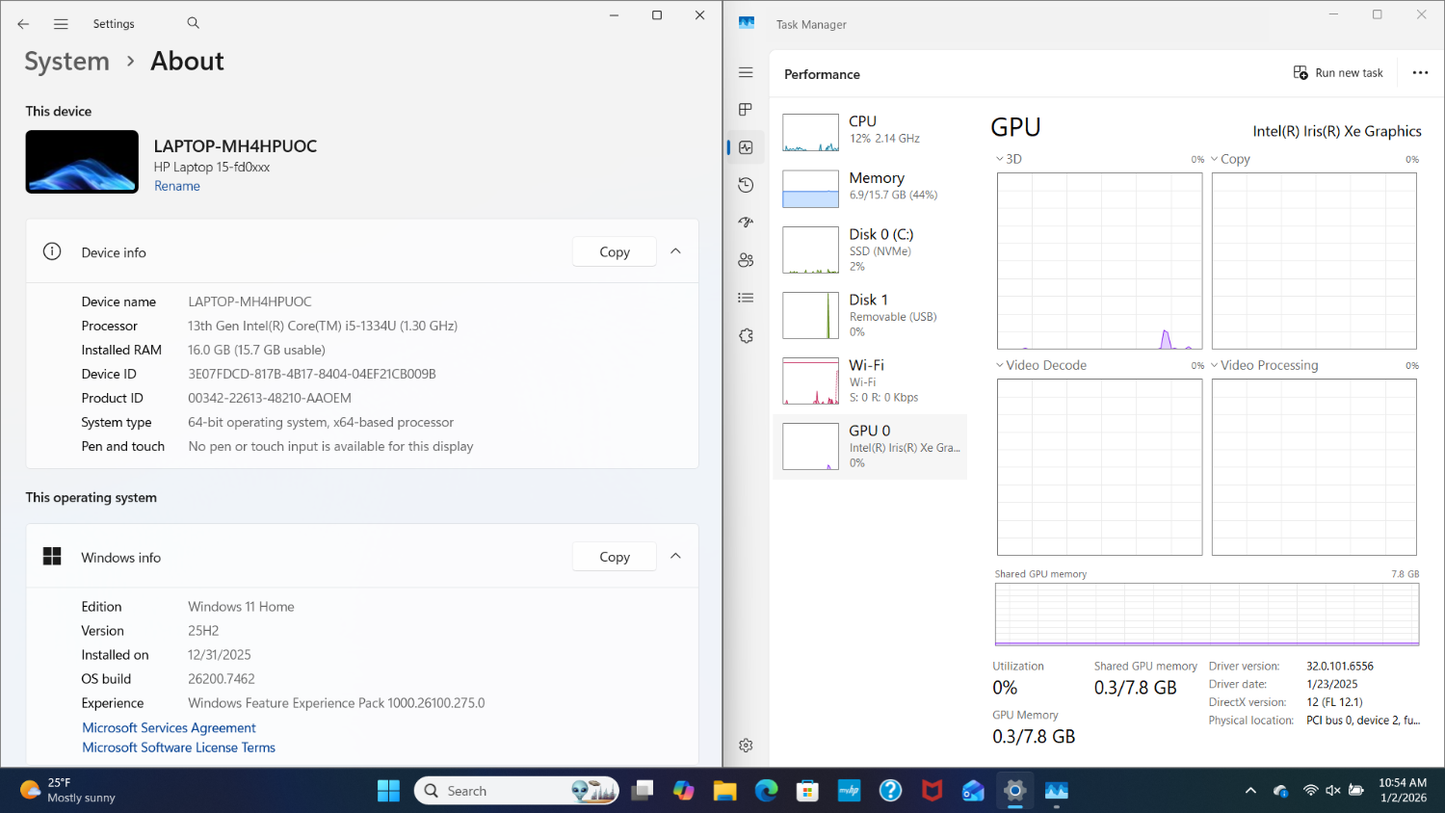
Task: Open Task Manager Processes page icon
Action: click(x=746, y=110)
